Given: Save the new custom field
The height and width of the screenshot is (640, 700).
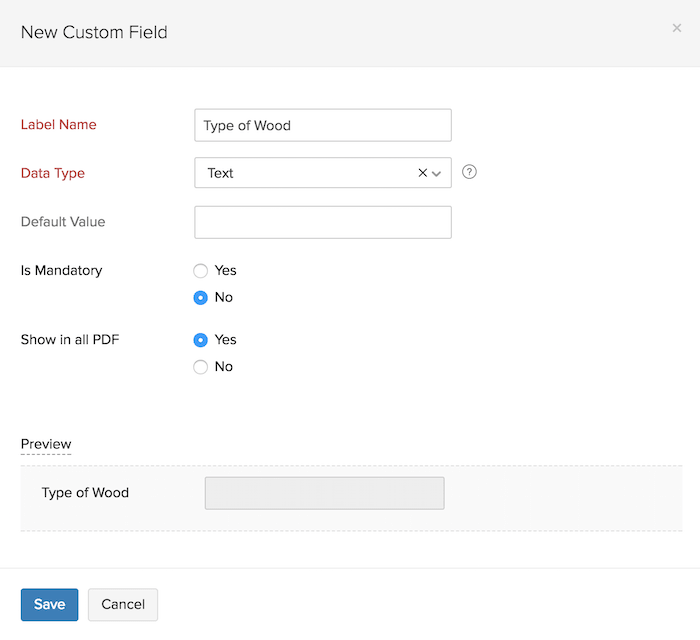Looking at the screenshot, I should point(49,604).
